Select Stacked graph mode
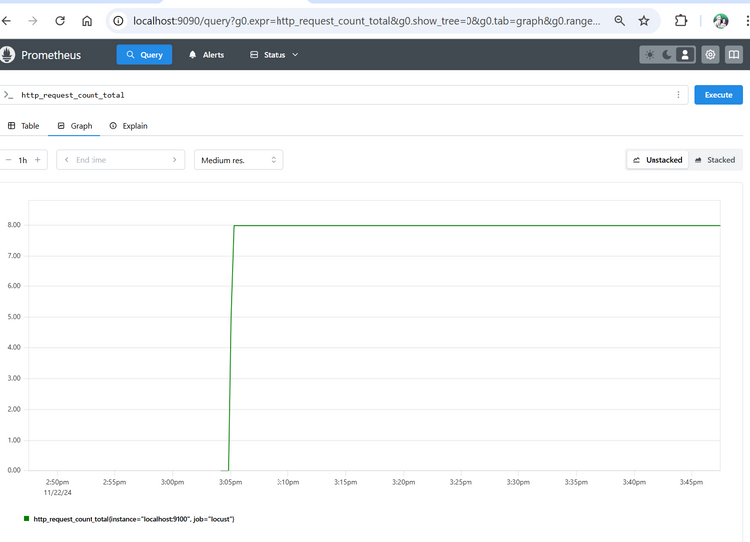Viewport: 750px width, 542px height. coord(714,160)
